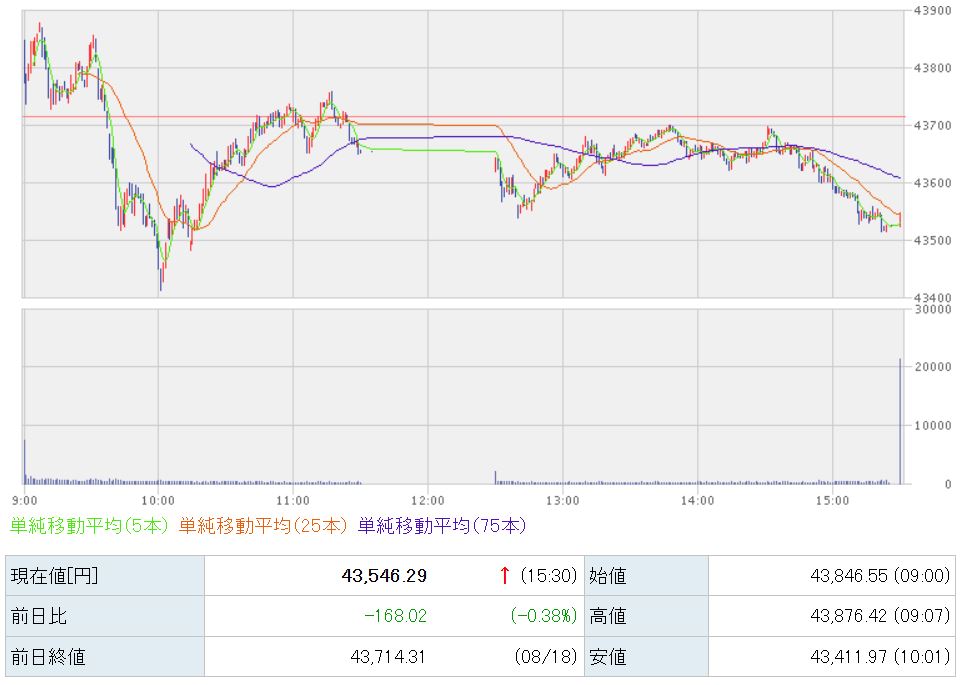Click the green 5-period moving average legend label

[x=89, y=526]
